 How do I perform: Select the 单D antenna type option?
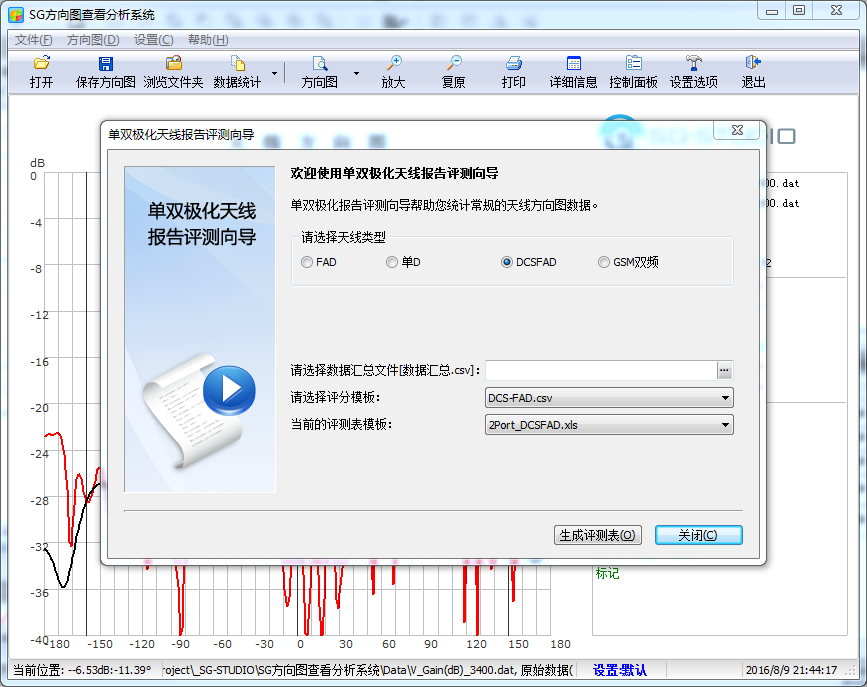tap(392, 262)
